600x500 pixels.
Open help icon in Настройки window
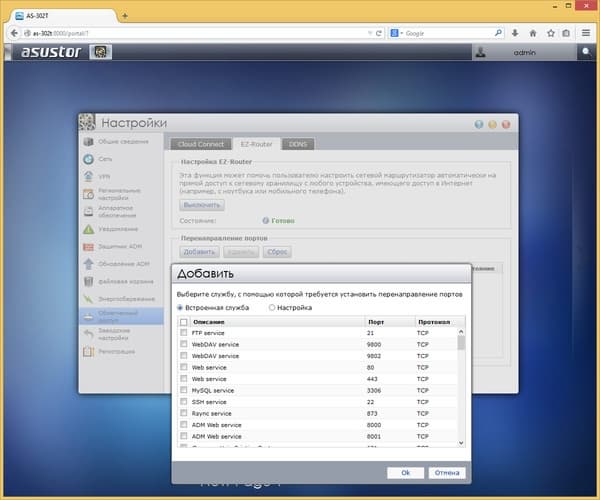(479, 124)
